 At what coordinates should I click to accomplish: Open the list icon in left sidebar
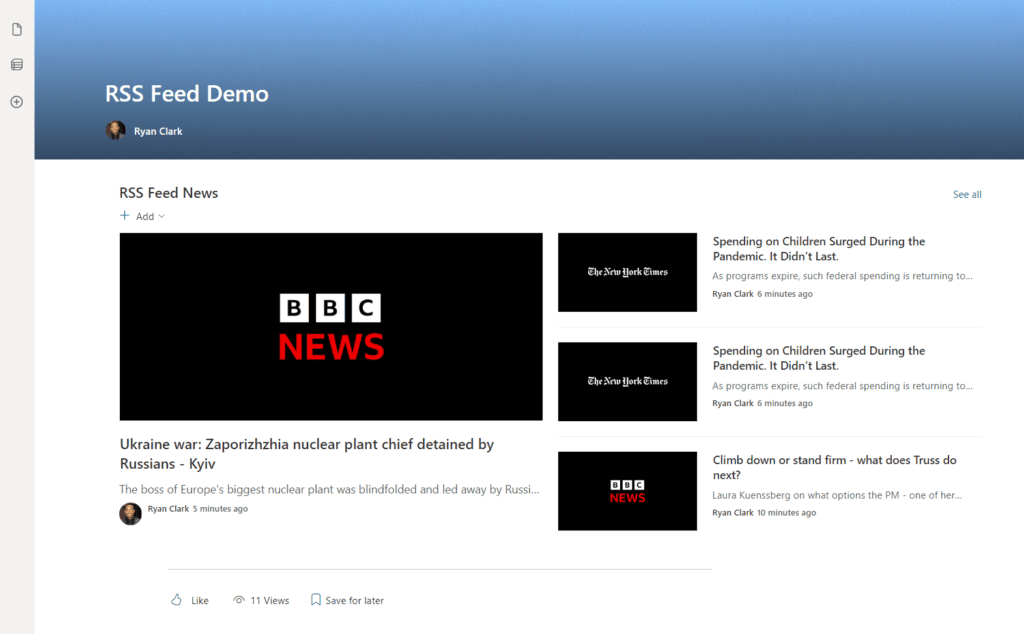[x=17, y=65]
